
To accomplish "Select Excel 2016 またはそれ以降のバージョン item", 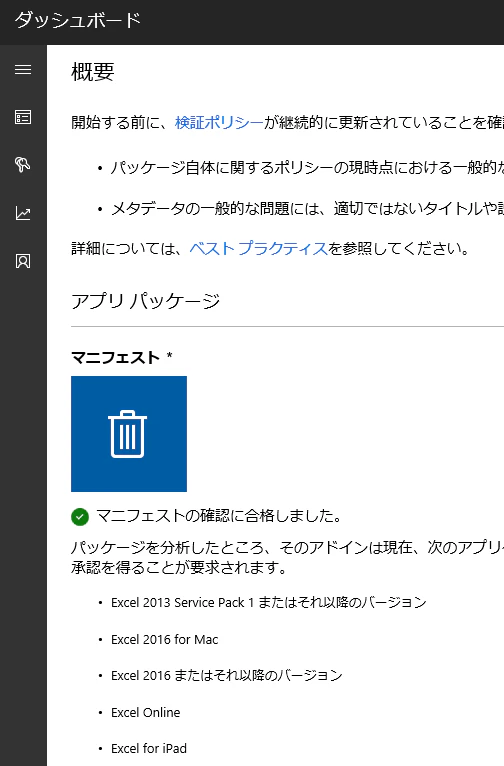I will 227,676.
